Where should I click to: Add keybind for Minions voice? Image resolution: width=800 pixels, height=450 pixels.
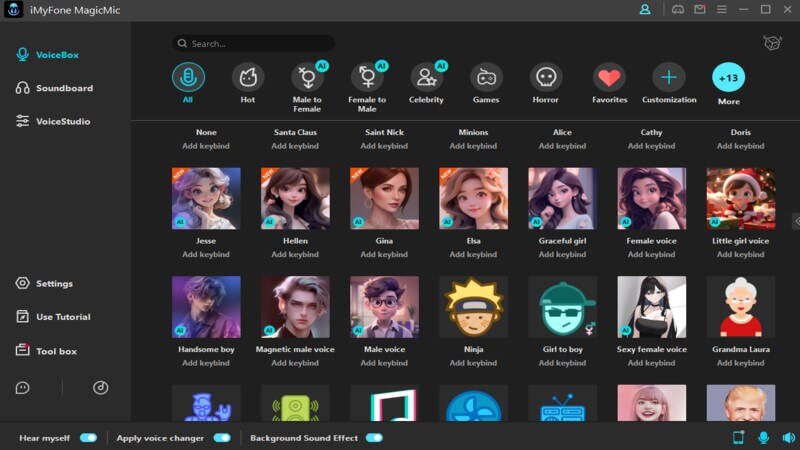click(x=473, y=146)
